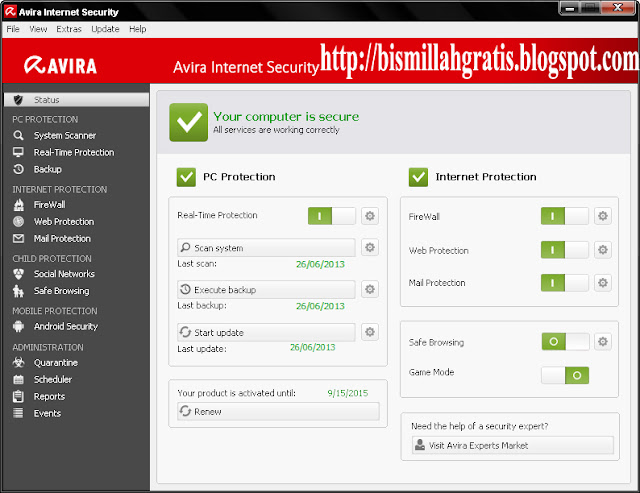Open Web Protection settings gear
Screen dimensions: 640x493
point(603,250)
